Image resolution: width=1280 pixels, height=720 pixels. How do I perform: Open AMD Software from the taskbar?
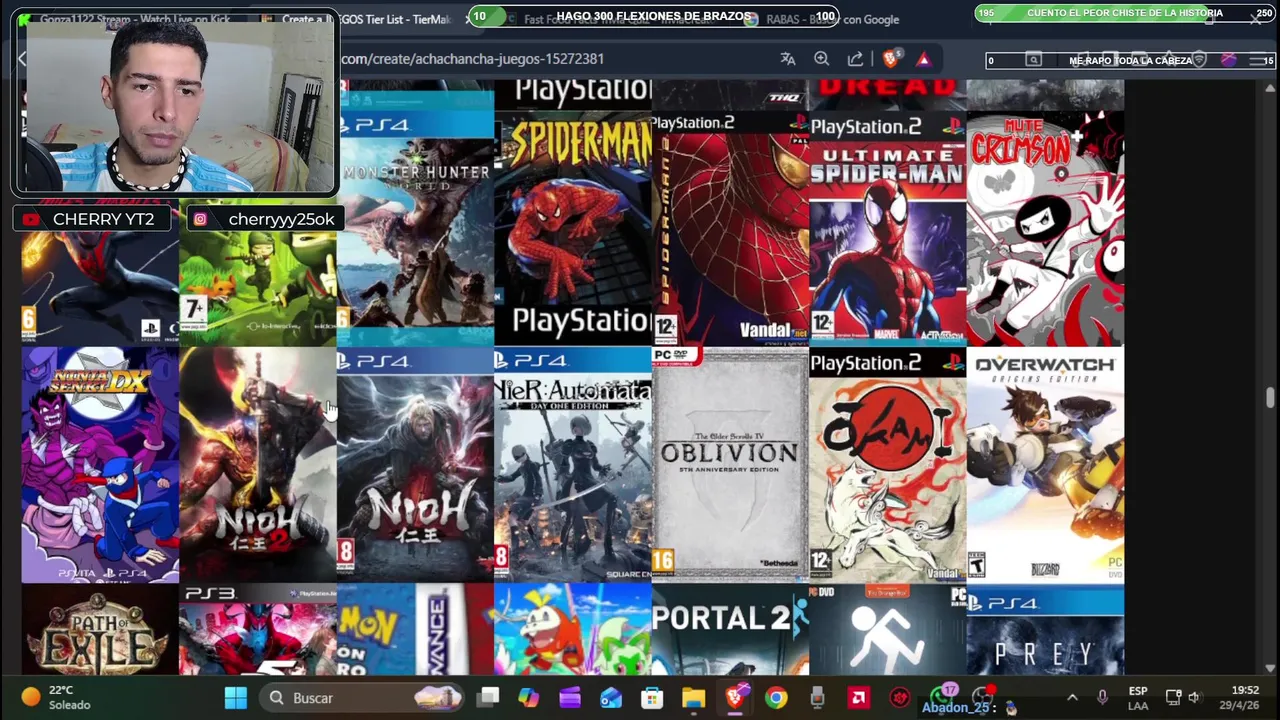point(858,698)
